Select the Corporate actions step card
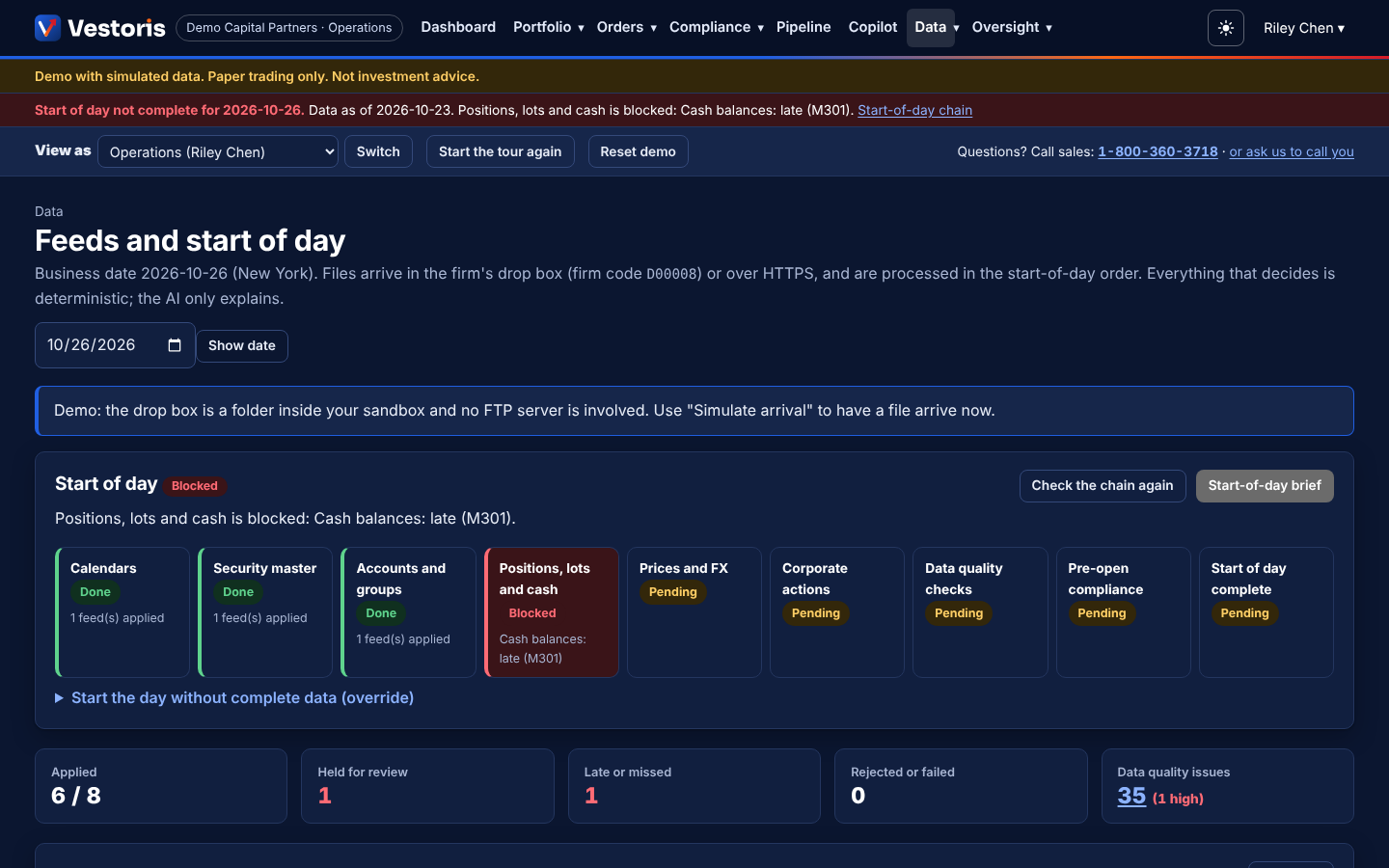This screenshot has height=868, width=1389. pos(837,612)
